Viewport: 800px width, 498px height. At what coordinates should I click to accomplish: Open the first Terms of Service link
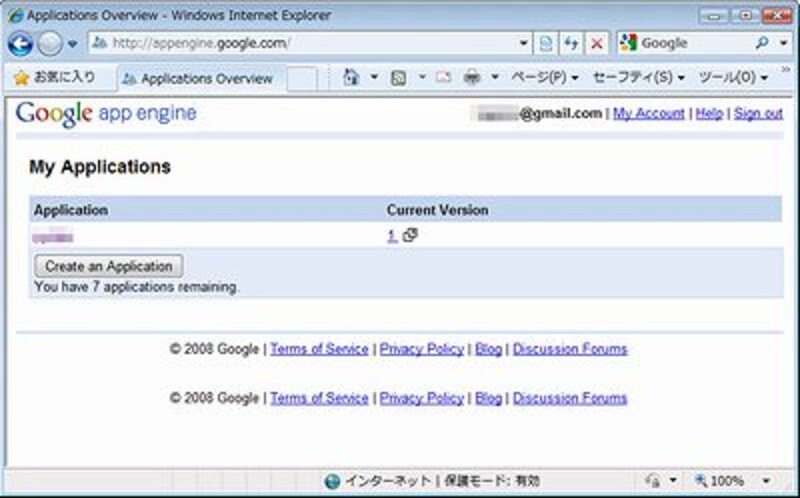point(319,350)
